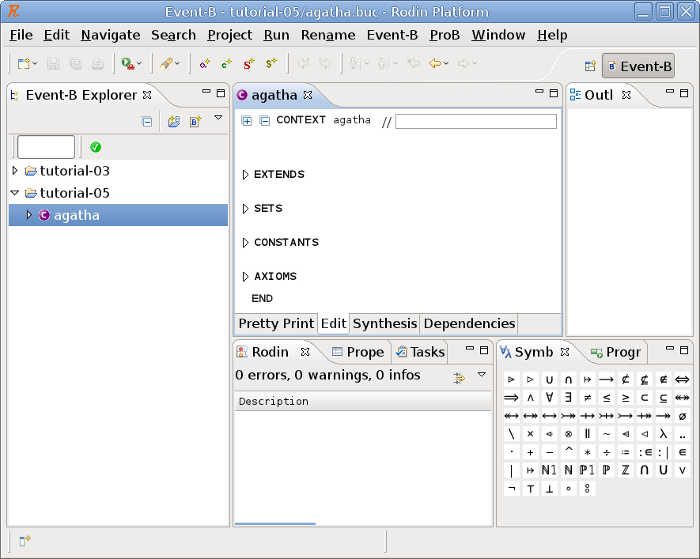
Task: Switch to the Dependencies tab
Action: click(469, 323)
